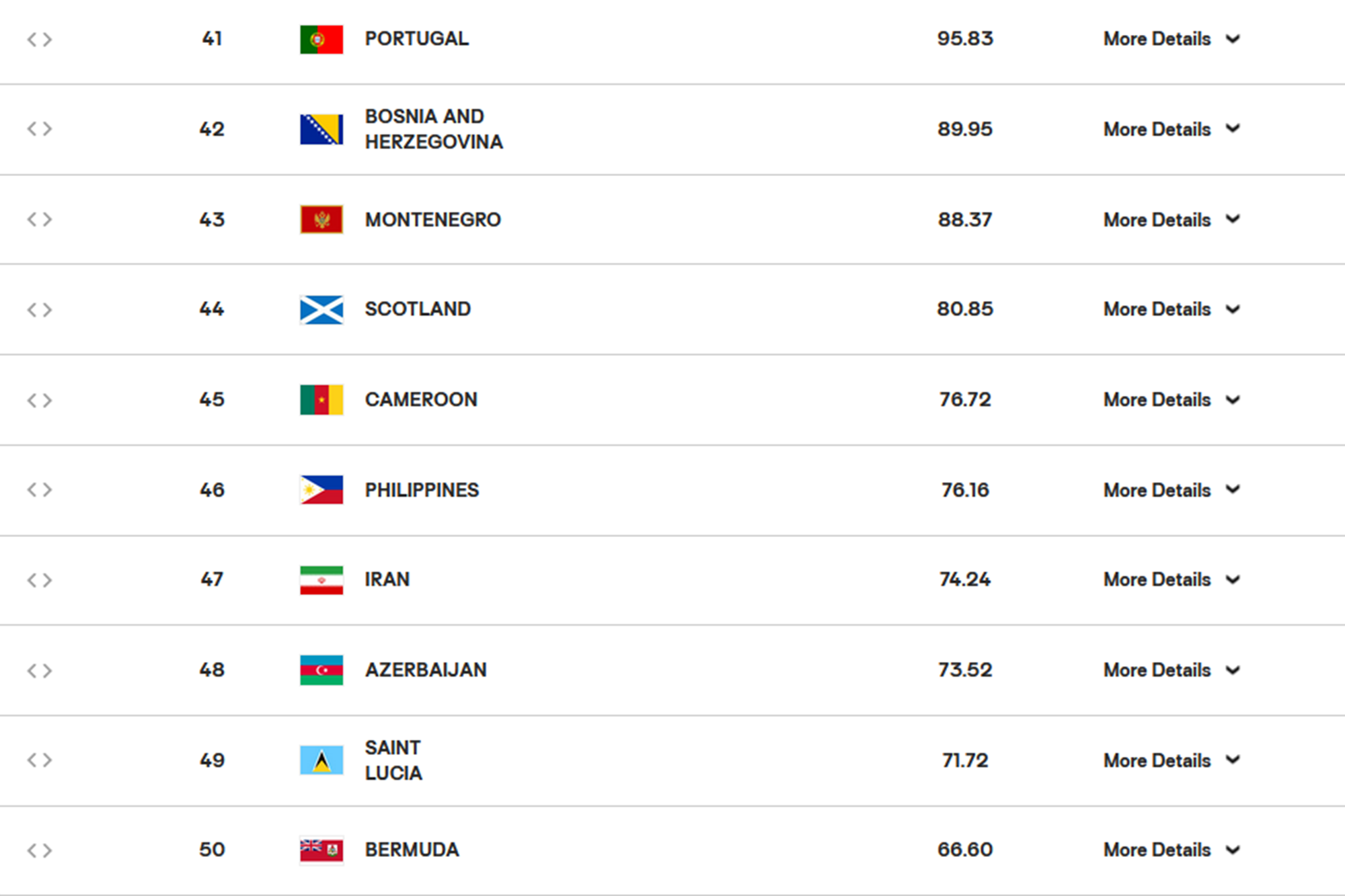Click the Iran flag icon
This screenshot has height=896, width=1345.
(321, 579)
